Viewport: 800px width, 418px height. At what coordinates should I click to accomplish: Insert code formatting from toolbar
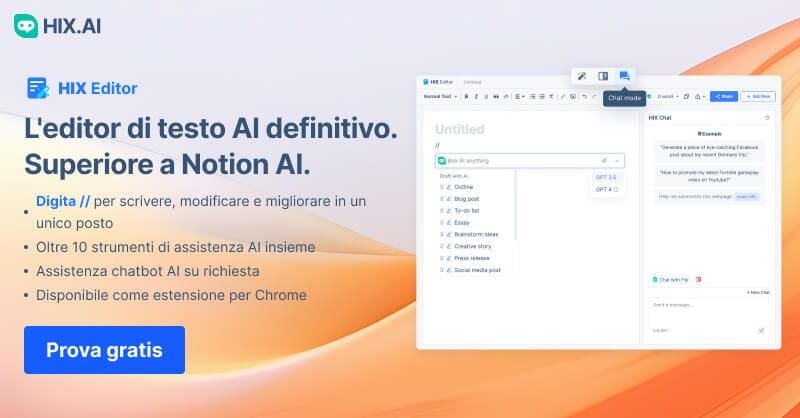506,96
